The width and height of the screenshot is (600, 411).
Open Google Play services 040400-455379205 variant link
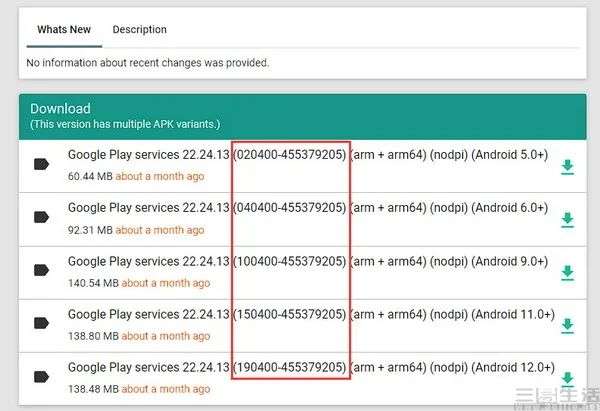[x=308, y=208]
